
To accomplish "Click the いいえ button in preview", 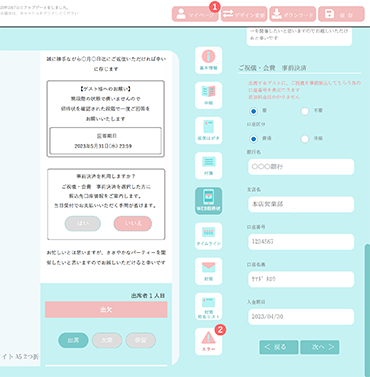I will pyautogui.click(x=133, y=224).
